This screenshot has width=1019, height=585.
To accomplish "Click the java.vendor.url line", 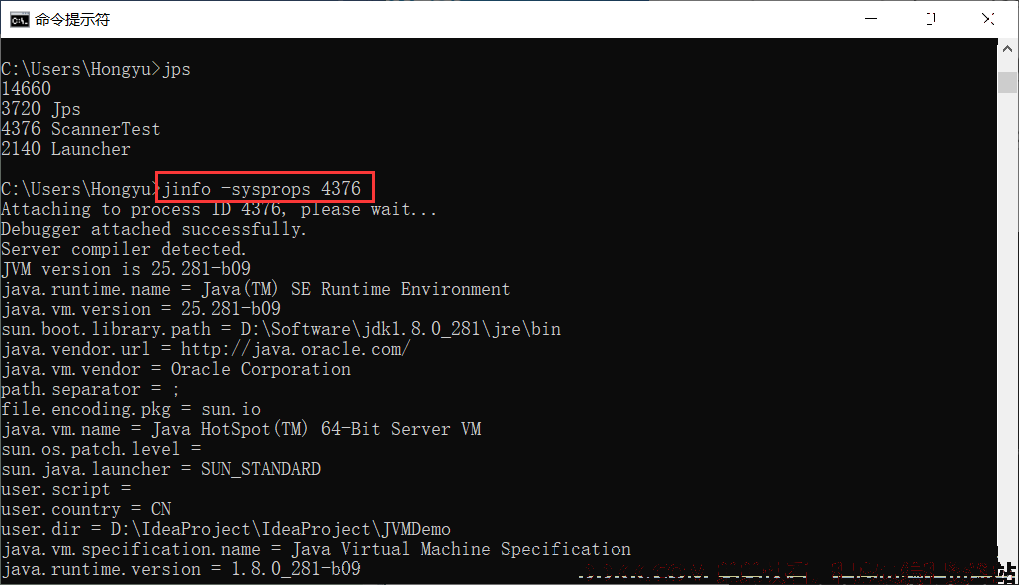I will click(205, 349).
